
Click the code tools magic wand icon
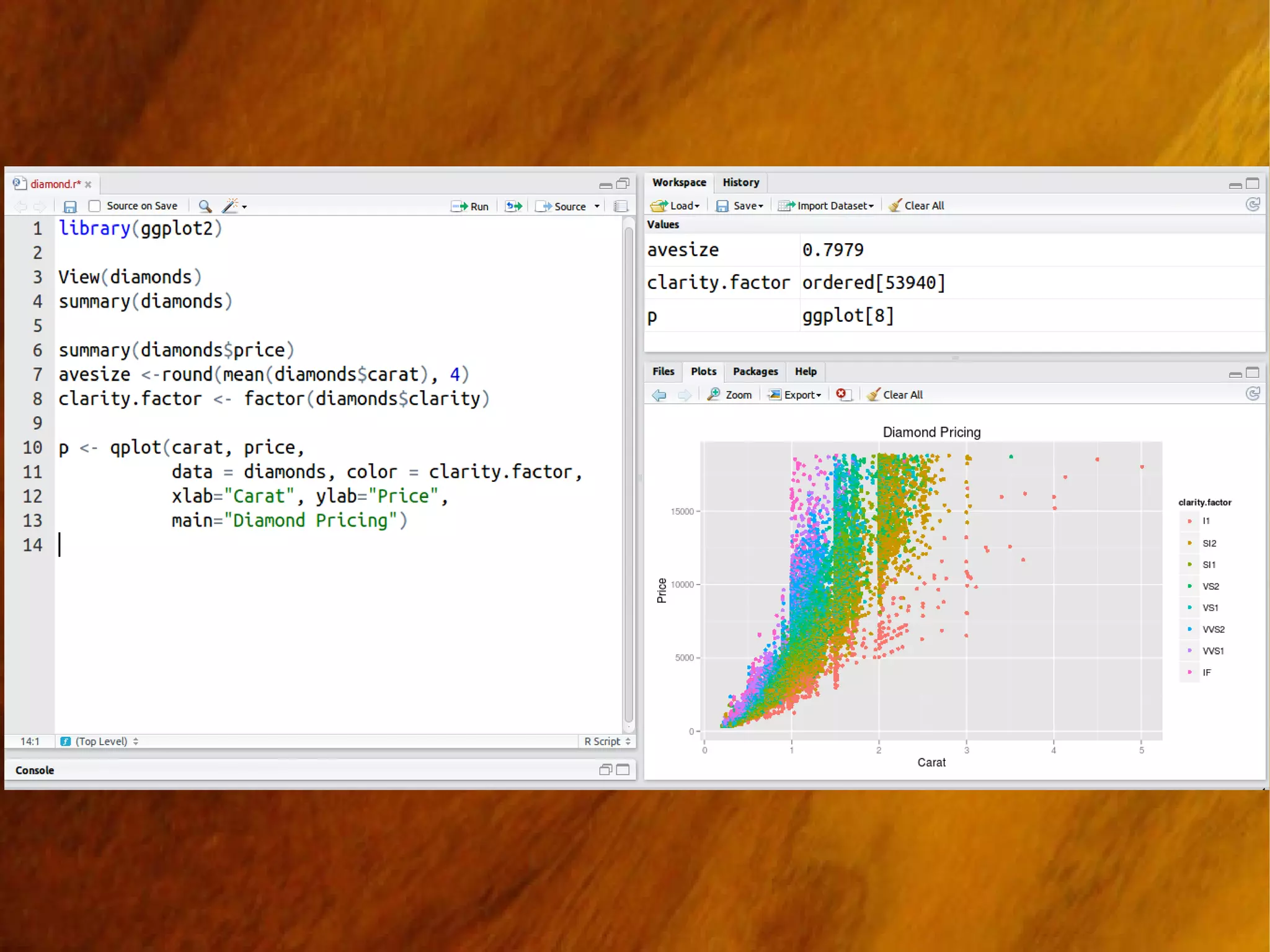point(231,206)
